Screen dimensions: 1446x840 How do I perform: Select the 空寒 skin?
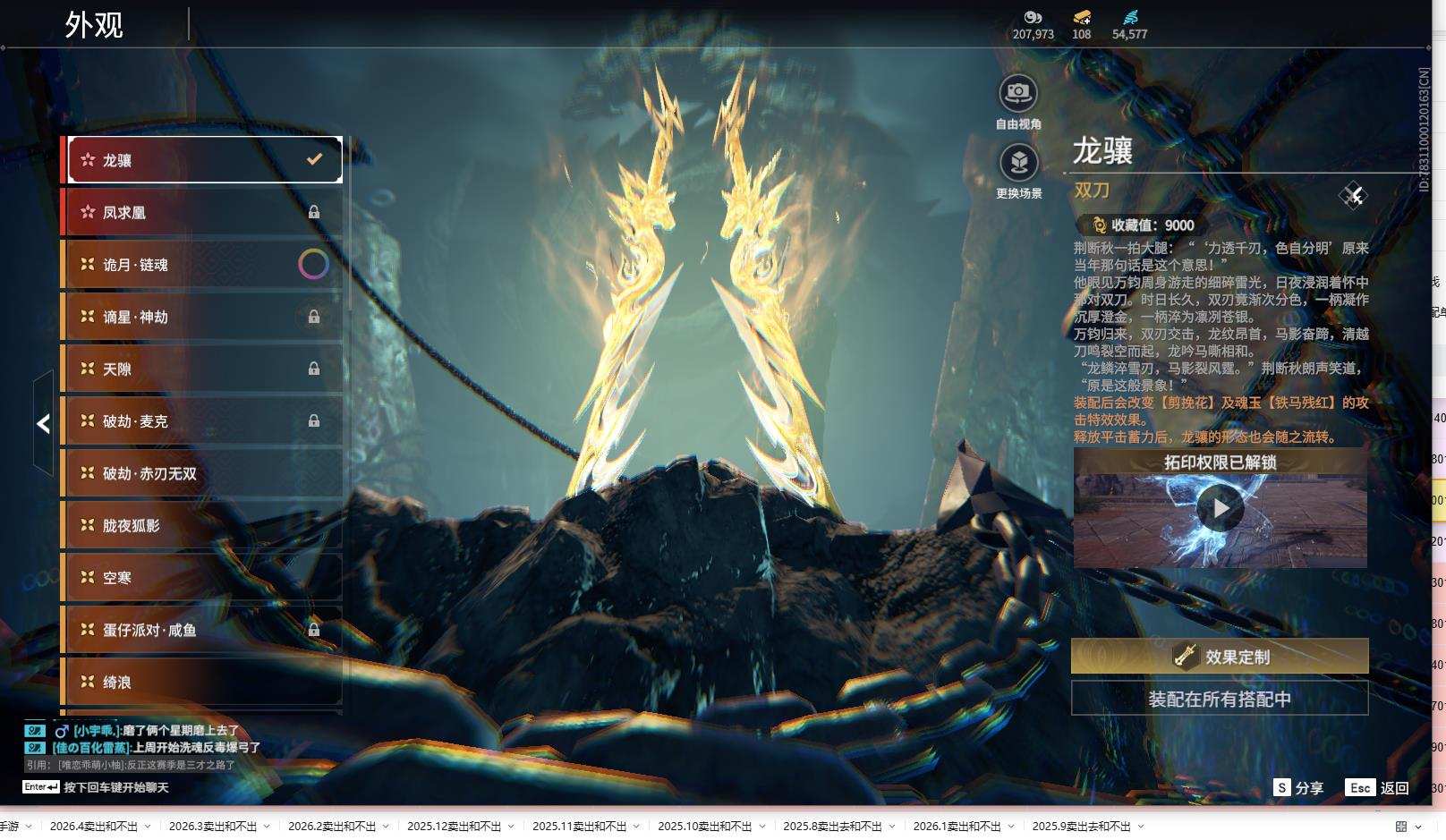point(202,578)
